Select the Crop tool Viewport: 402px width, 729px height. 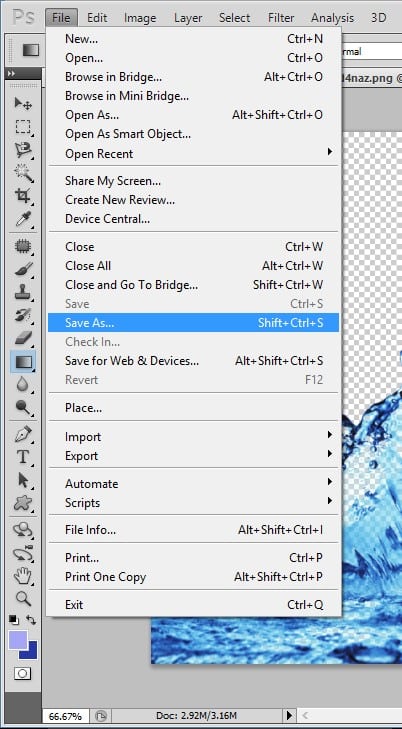tap(22, 196)
